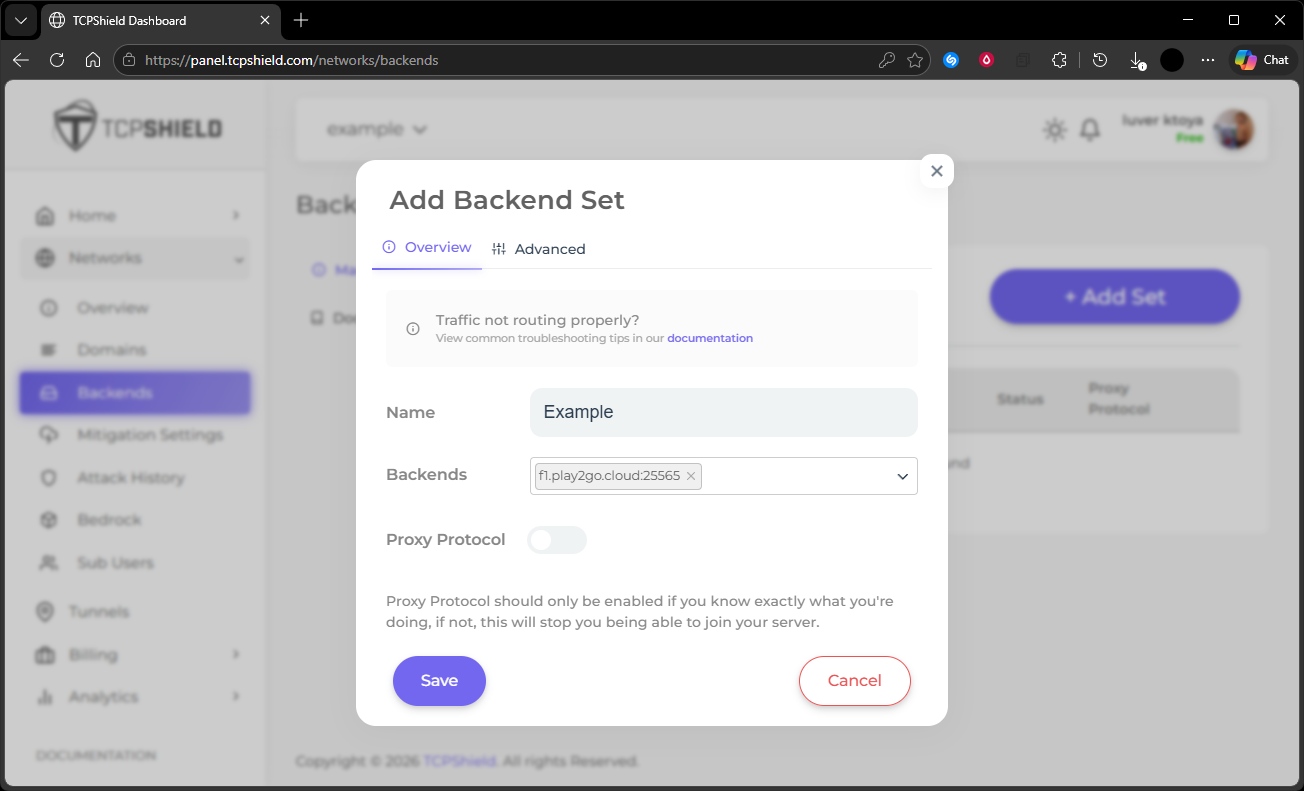Switch to the Advanced tab

(539, 249)
